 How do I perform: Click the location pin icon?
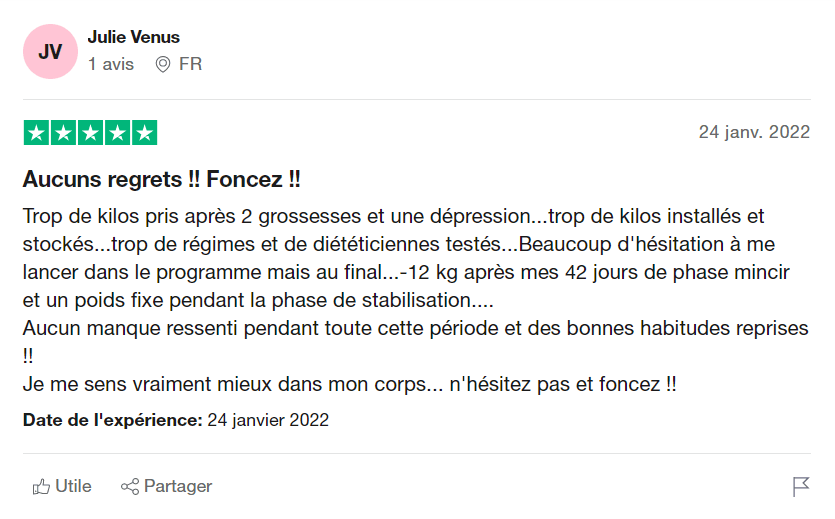point(163,64)
